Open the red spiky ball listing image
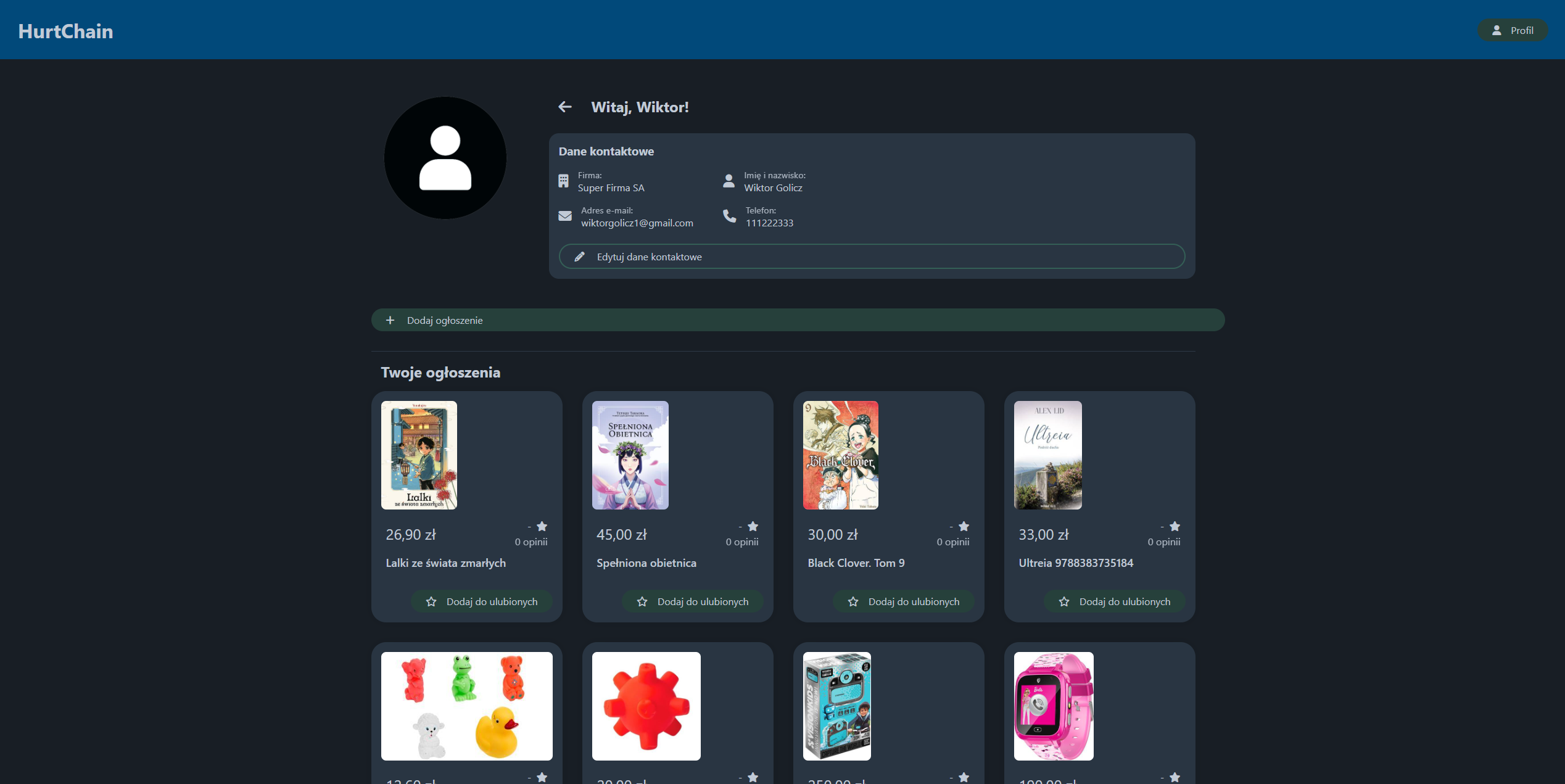Screen dimensions: 1565x784 (x=646, y=706)
